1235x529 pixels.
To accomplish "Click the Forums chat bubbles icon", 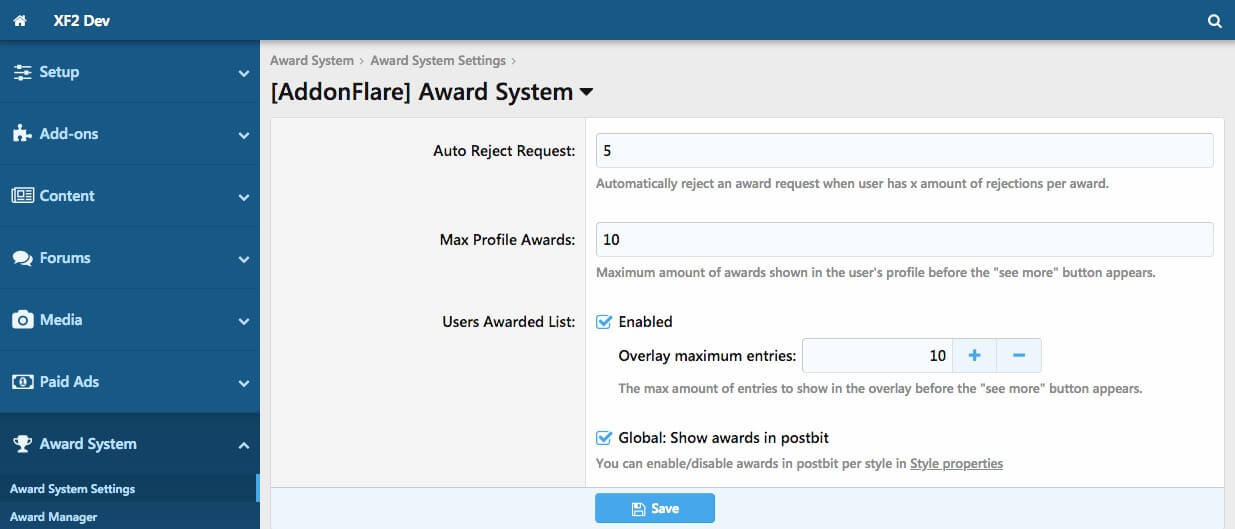I will click(x=22, y=258).
